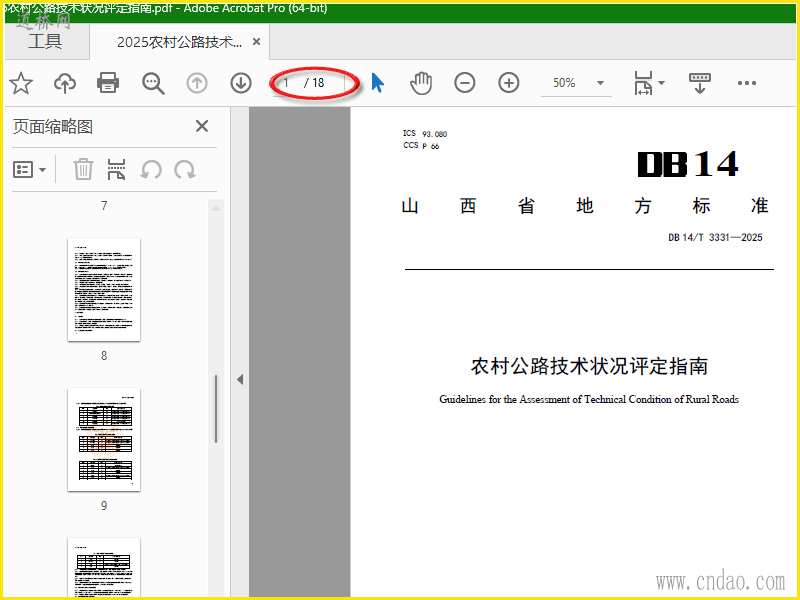Activate the hand pan tool

click(421, 83)
